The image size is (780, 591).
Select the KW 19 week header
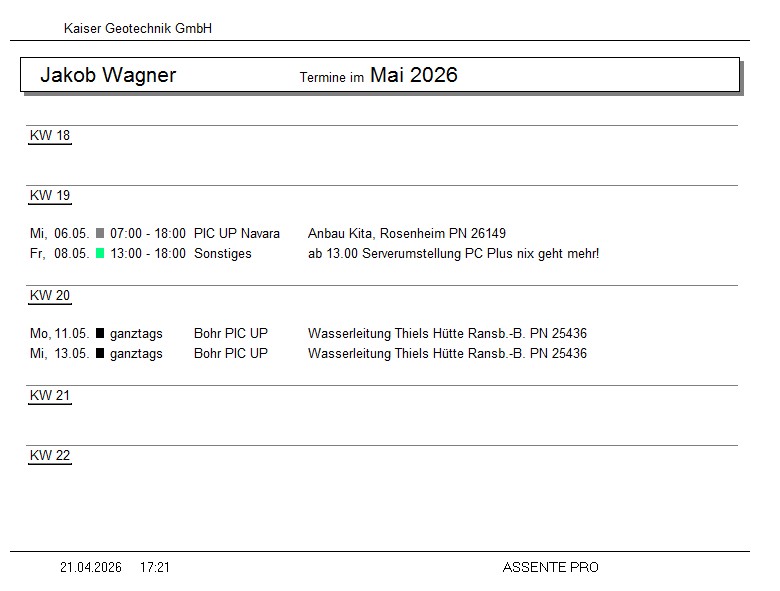click(x=50, y=196)
